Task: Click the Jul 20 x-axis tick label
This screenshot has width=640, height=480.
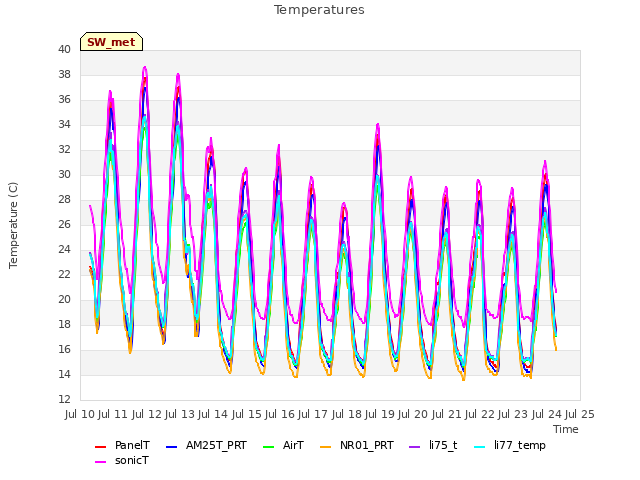Action: click(x=413, y=414)
